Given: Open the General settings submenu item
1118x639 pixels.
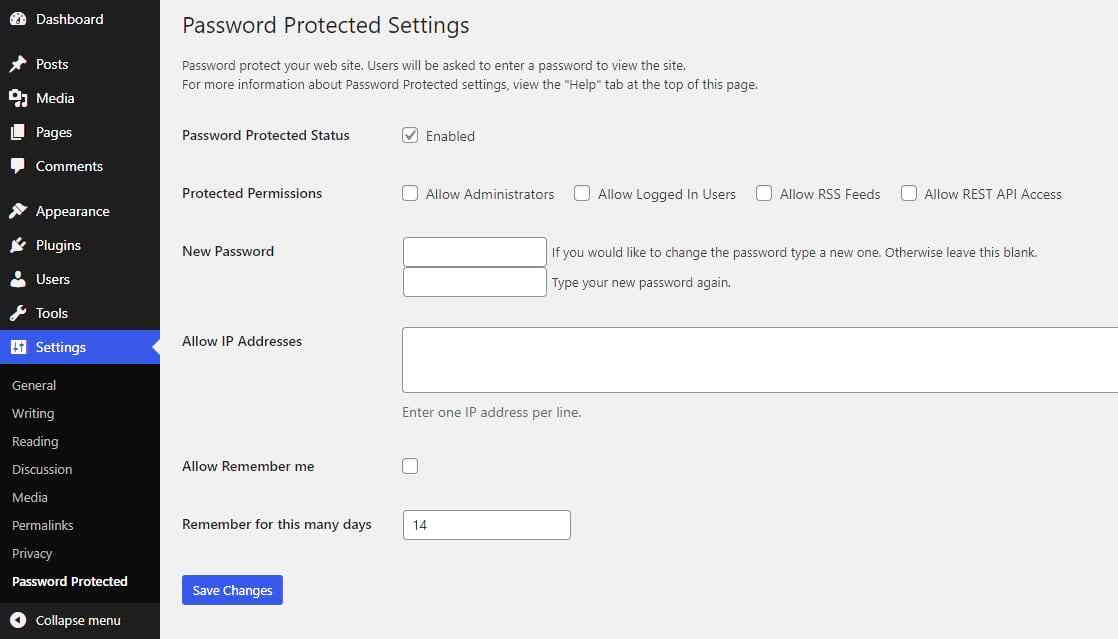Looking at the screenshot, I should pos(34,385).
